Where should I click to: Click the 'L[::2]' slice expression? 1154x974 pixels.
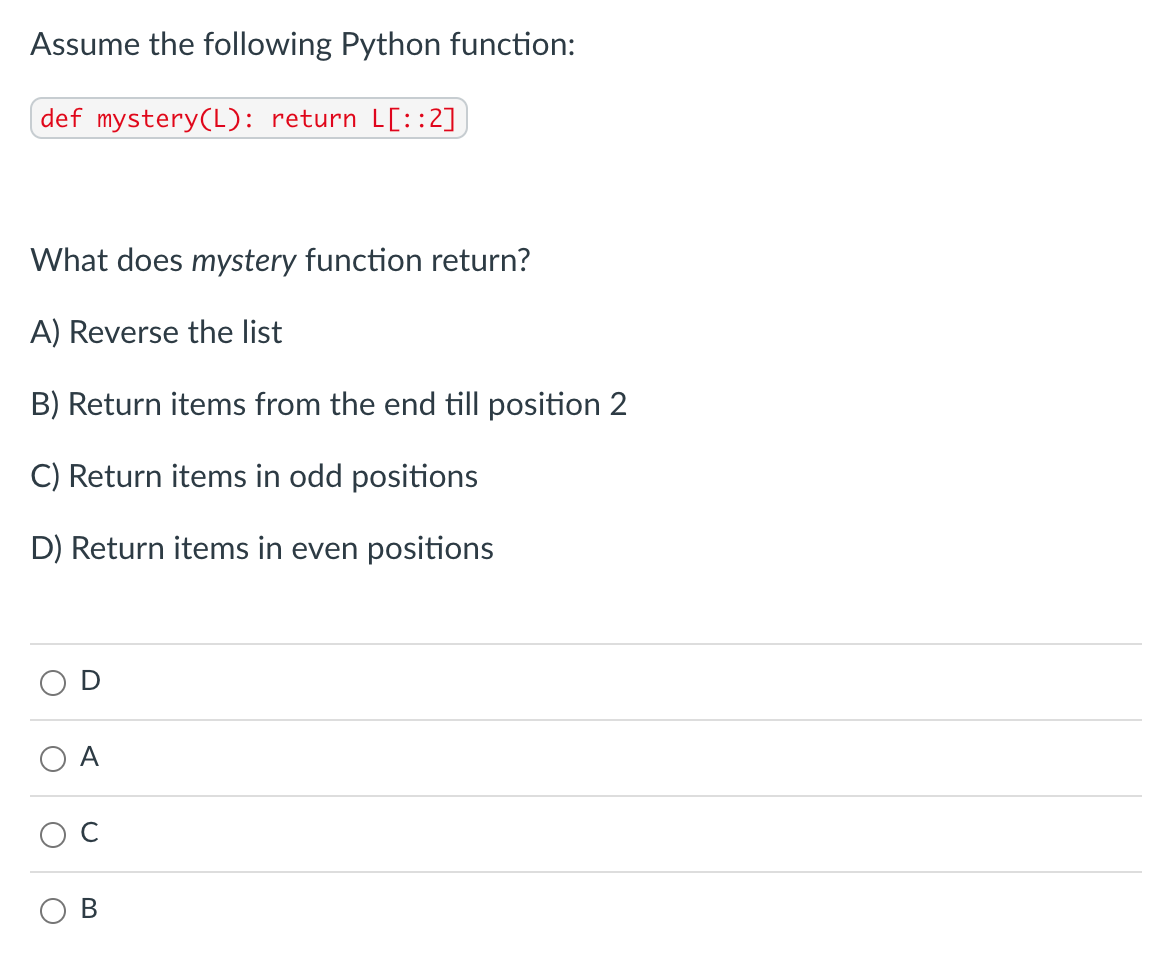[414, 118]
